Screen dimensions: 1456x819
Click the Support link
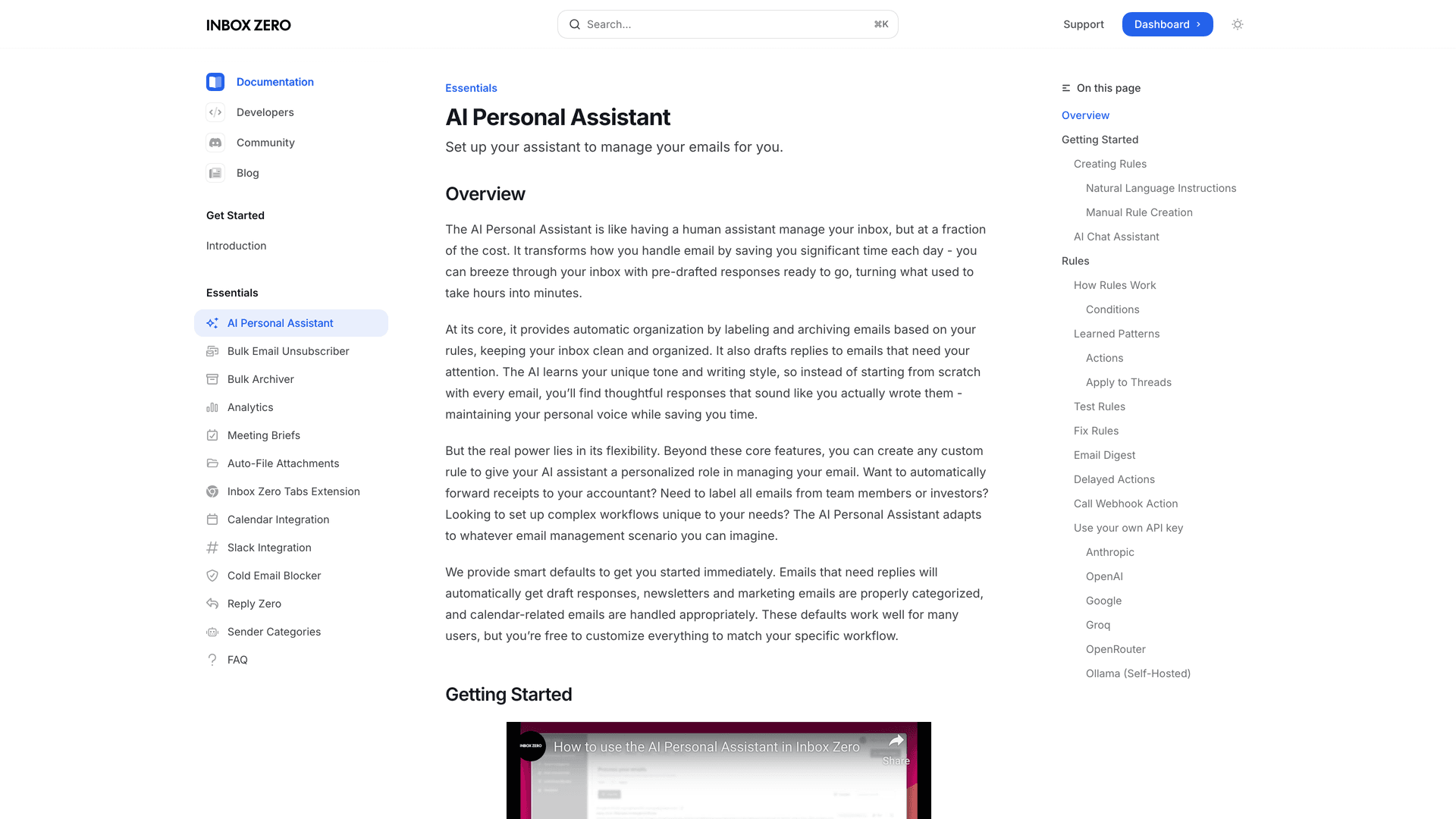pyautogui.click(x=1083, y=24)
